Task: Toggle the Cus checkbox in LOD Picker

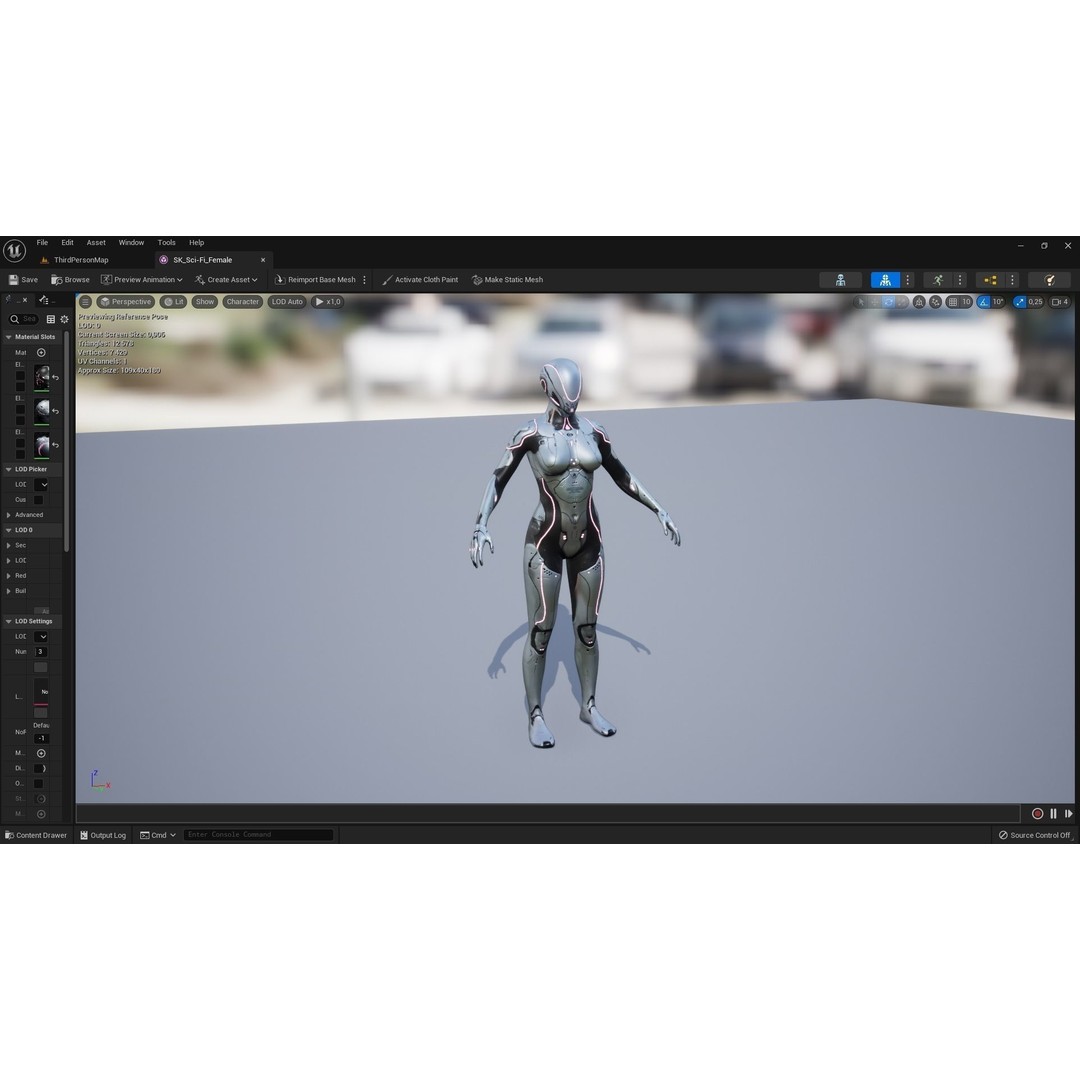Action: pyautogui.click(x=39, y=500)
